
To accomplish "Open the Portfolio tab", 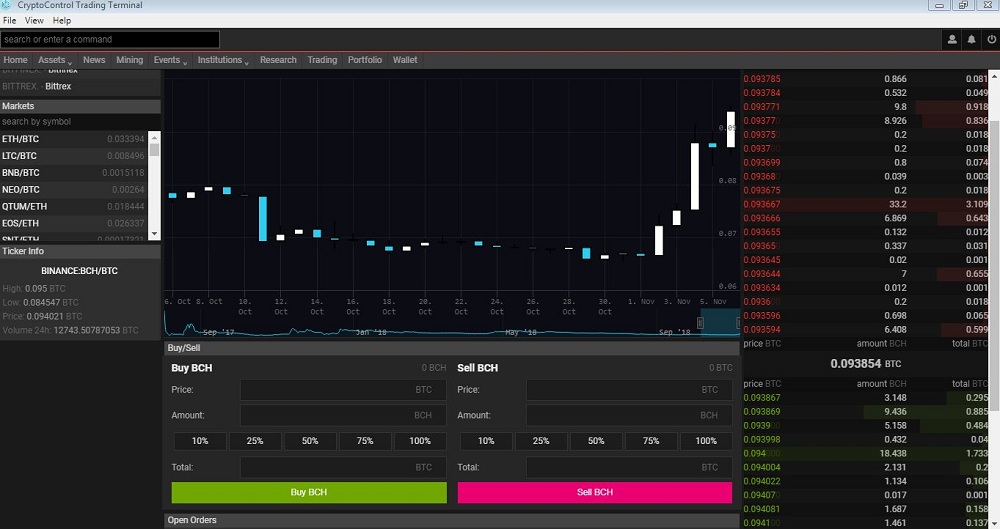I will 365,60.
